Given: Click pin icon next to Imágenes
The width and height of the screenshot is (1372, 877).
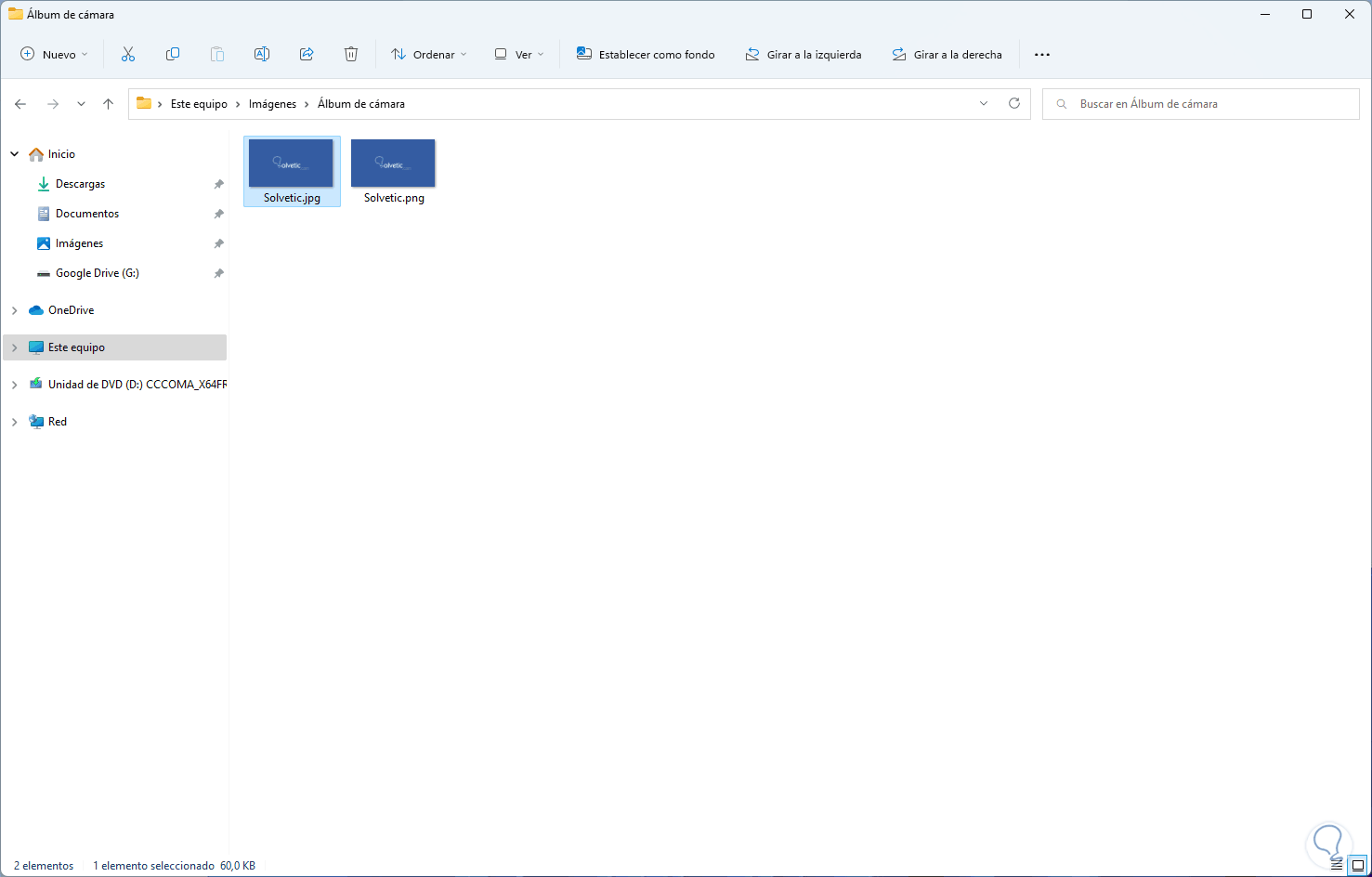Looking at the screenshot, I should coord(218,243).
